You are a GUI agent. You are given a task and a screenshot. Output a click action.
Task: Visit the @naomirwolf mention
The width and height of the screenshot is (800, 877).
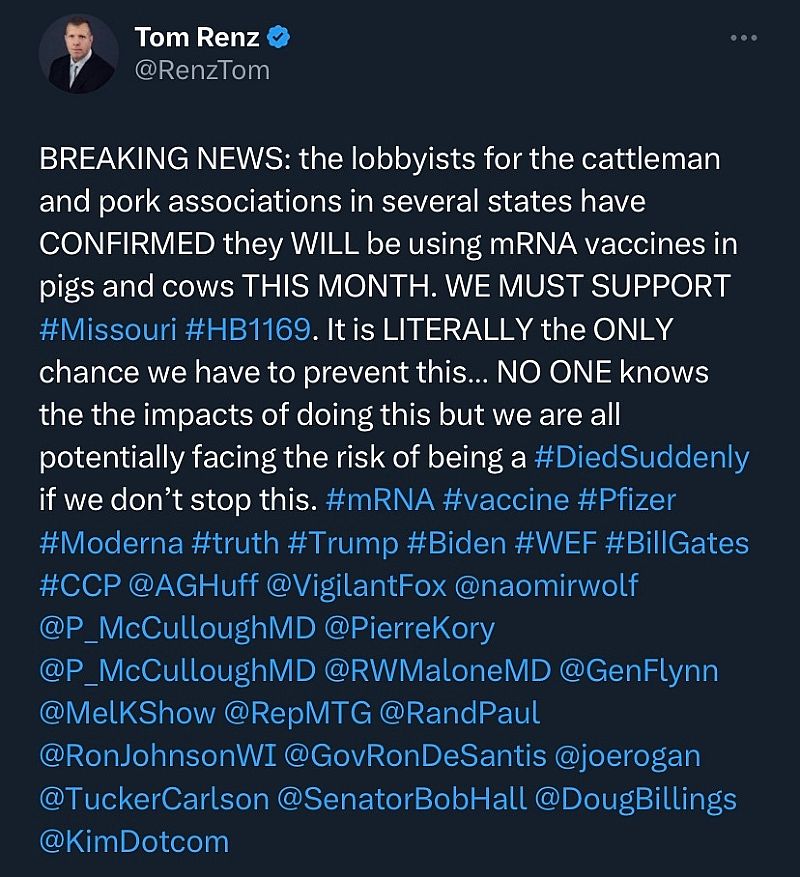point(546,585)
